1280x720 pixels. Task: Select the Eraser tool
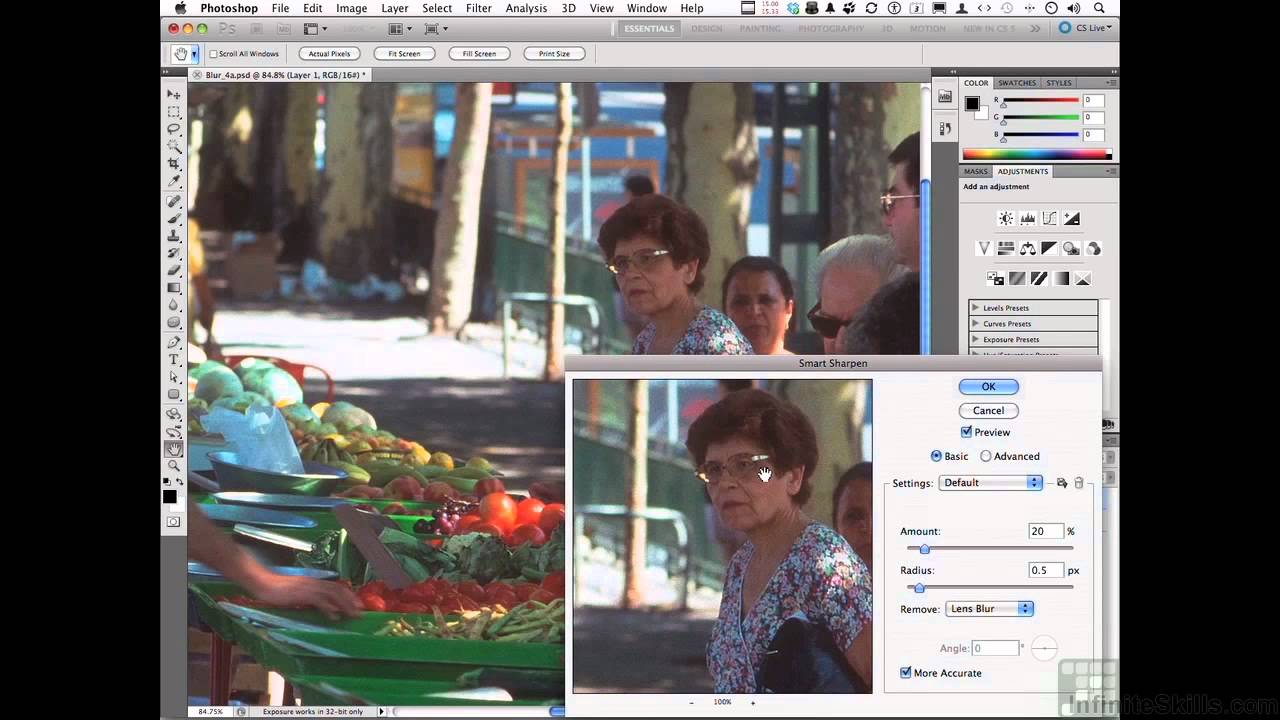(174, 270)
